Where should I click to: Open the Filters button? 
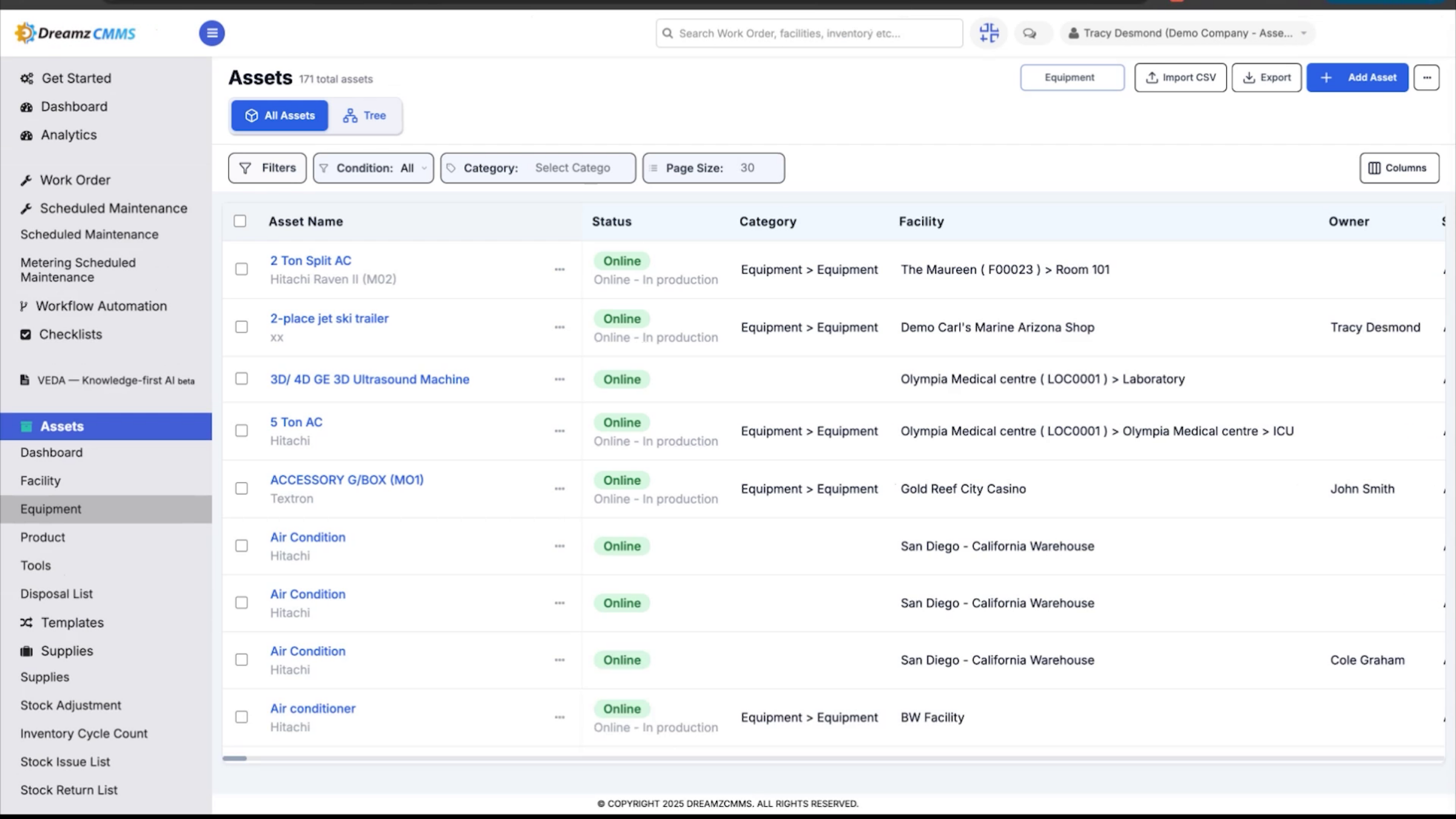point(268,168)
